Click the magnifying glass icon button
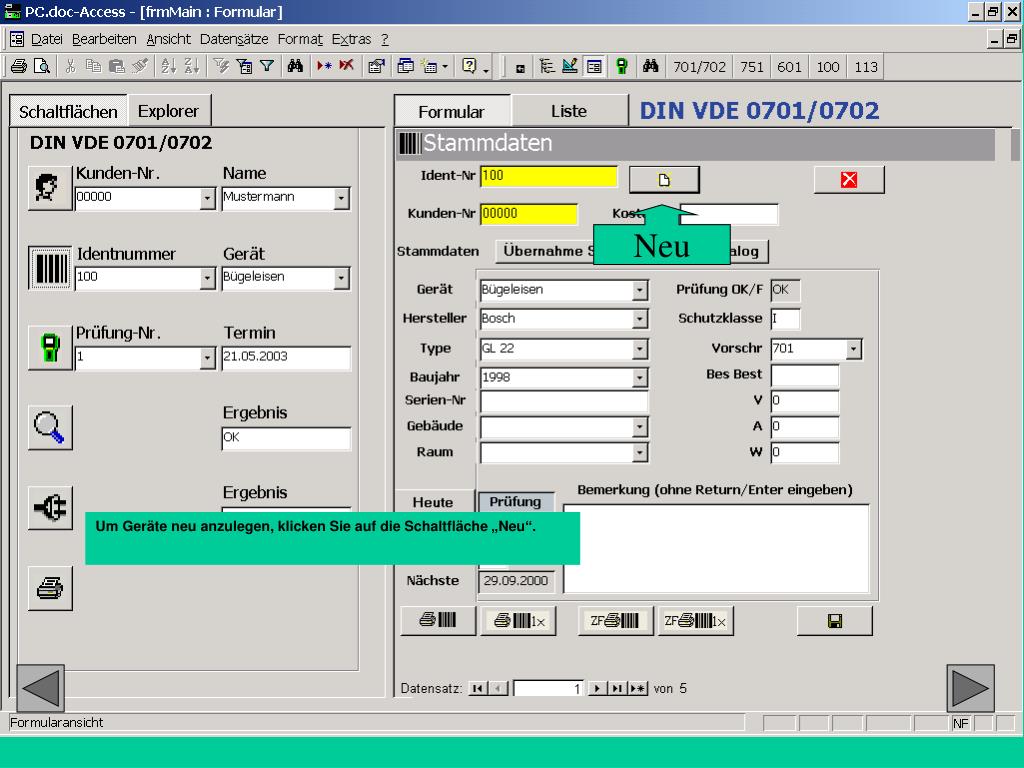The width and height of the screenshot is (1024, 768). [x=50, y=428]
